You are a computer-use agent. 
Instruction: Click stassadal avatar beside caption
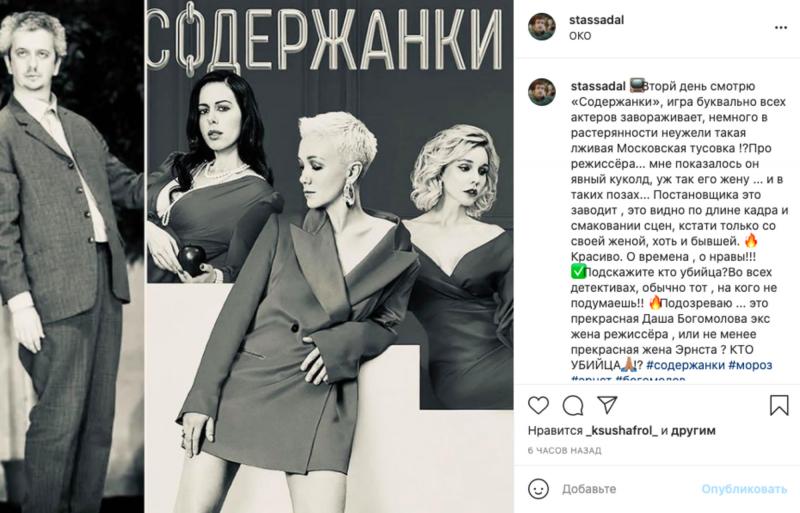(542, 92)
